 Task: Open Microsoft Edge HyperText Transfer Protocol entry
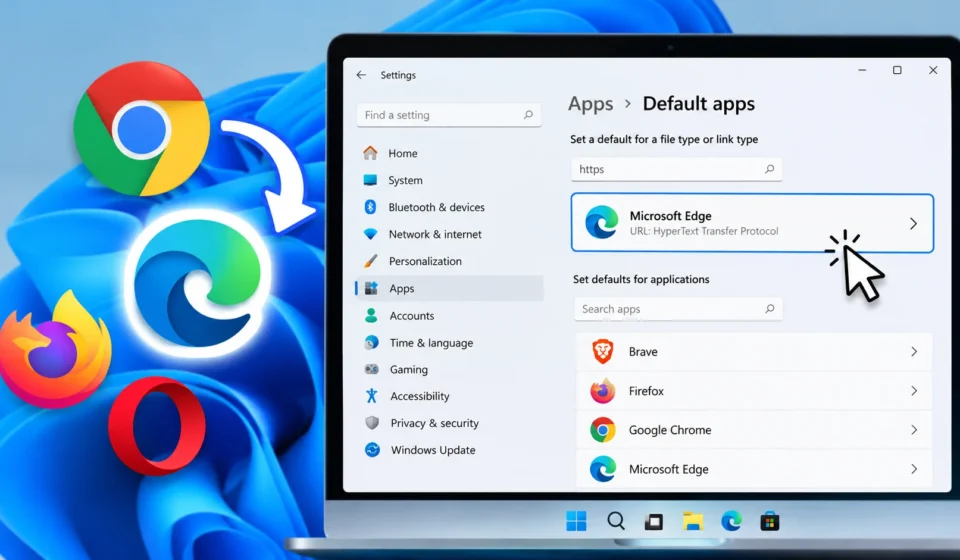tap(752, 223)
